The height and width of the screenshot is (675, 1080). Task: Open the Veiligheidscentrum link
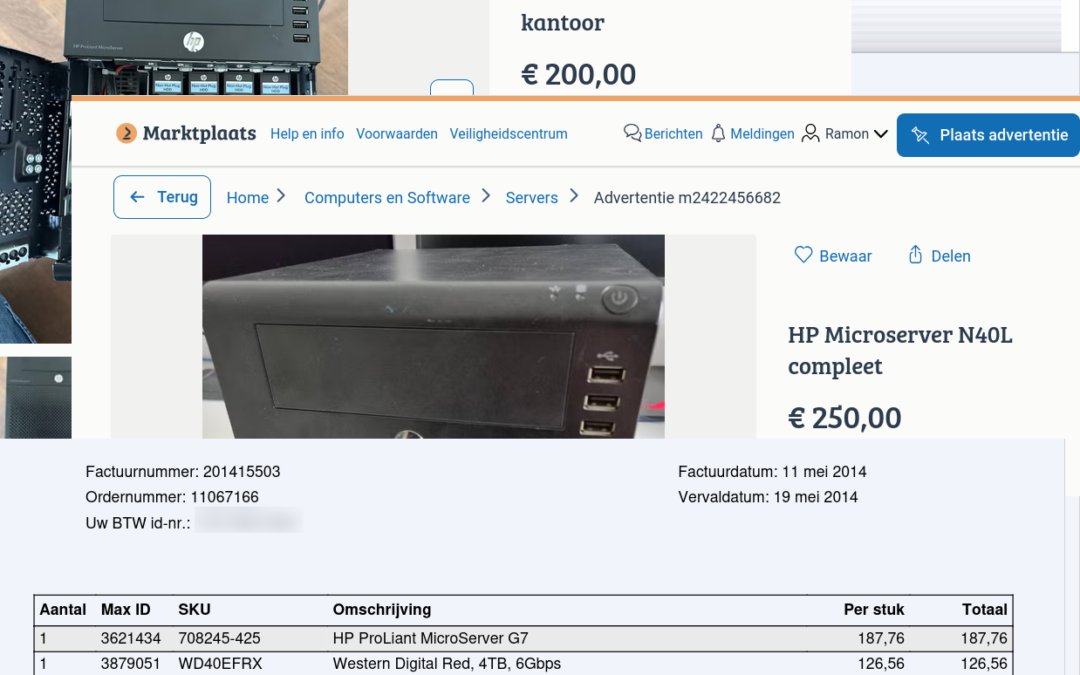point(509,134)
